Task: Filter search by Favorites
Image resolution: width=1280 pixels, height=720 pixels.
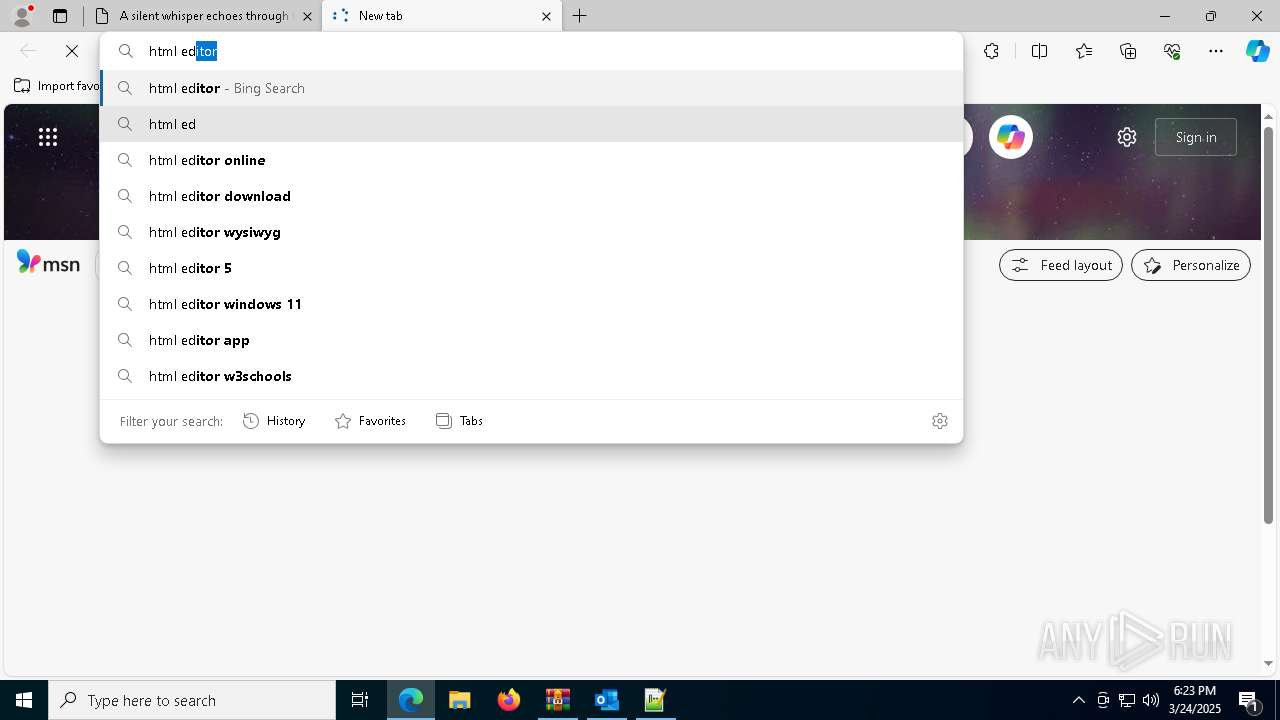Action: [370, 421]
